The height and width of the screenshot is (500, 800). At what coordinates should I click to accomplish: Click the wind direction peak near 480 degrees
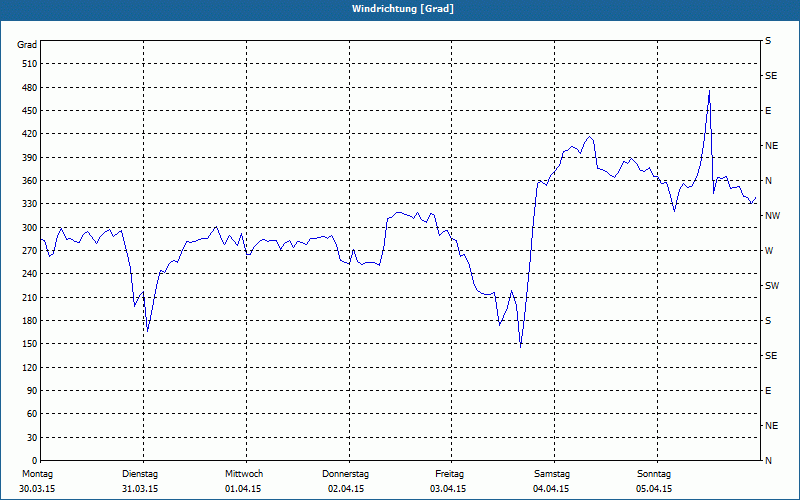coord(709,91)
